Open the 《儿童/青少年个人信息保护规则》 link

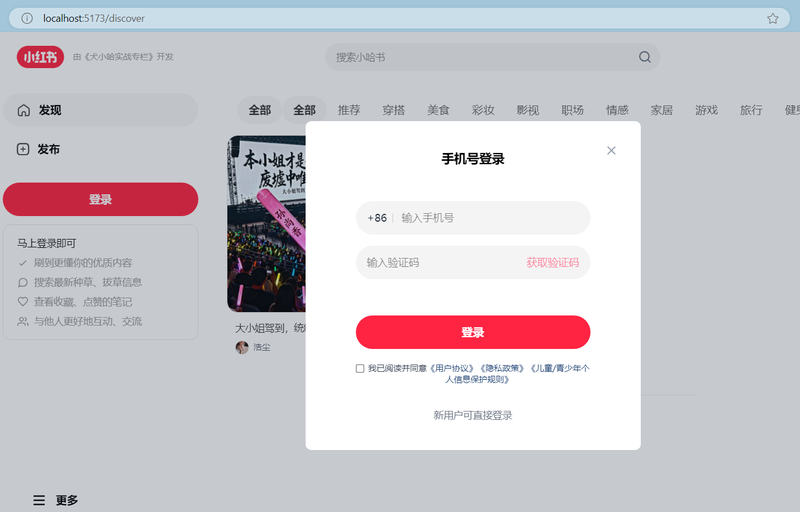pos(559,368)
